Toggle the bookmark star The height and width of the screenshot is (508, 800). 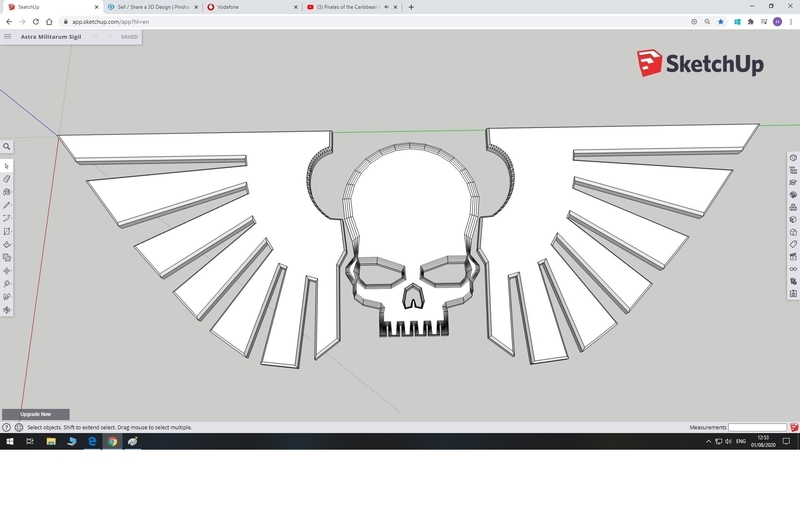[720, 22]
